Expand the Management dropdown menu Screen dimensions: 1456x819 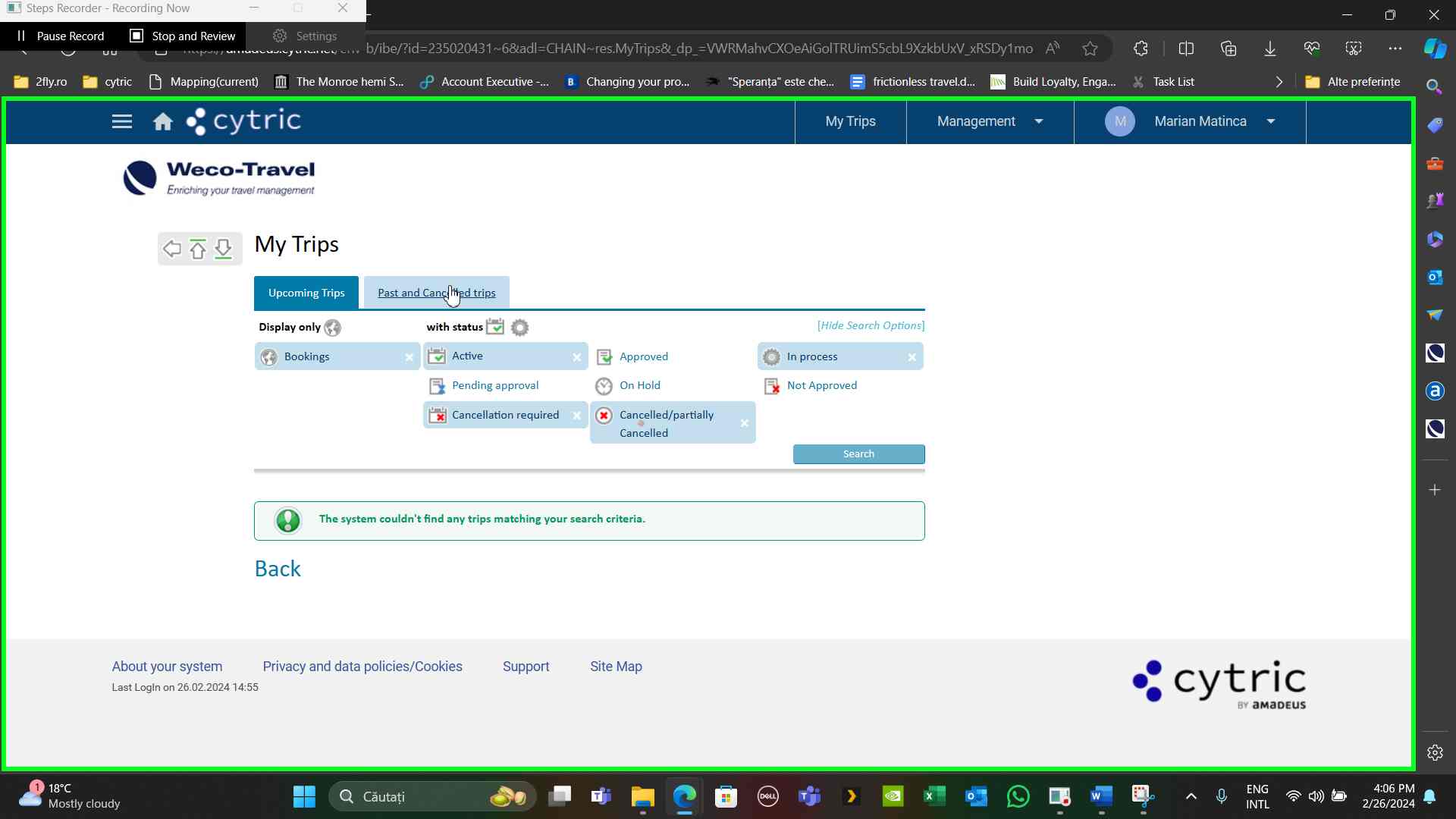coord(990,121)
